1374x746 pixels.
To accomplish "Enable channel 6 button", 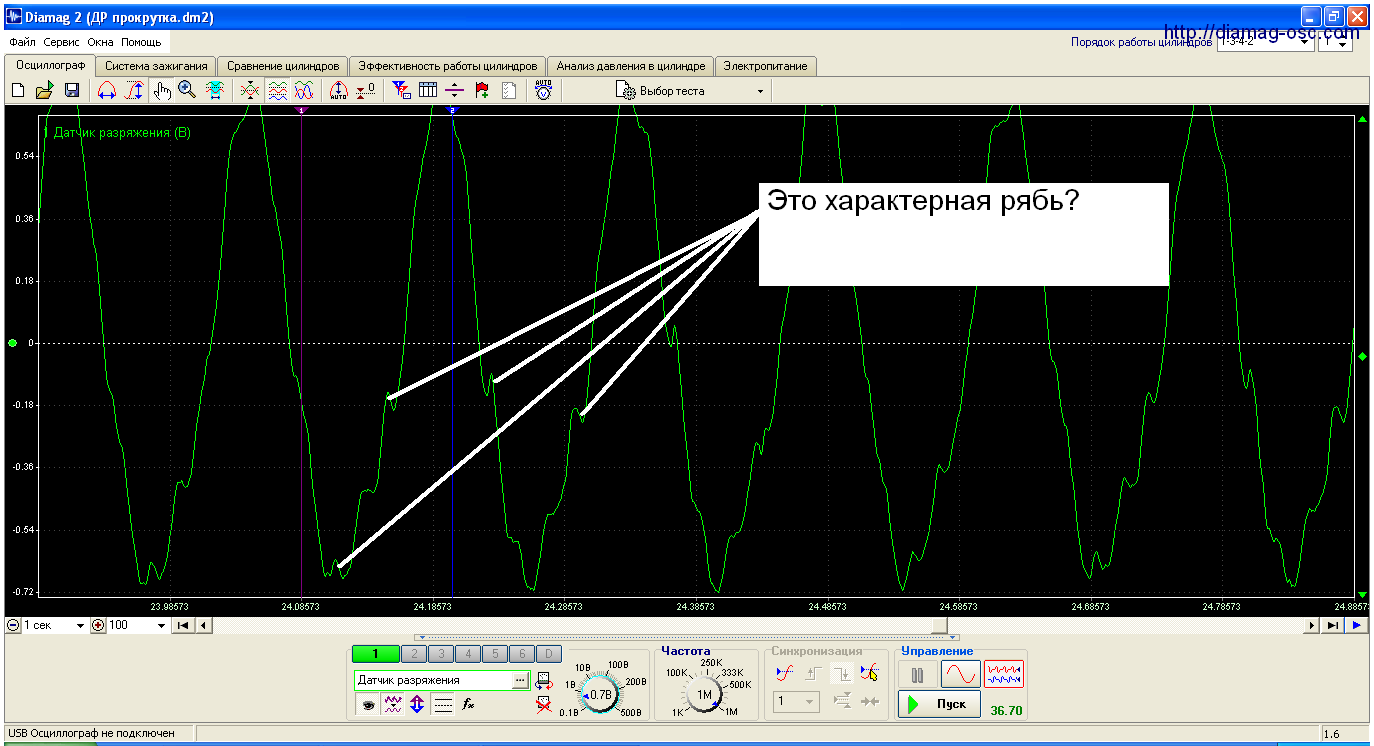I will [522, 654].
